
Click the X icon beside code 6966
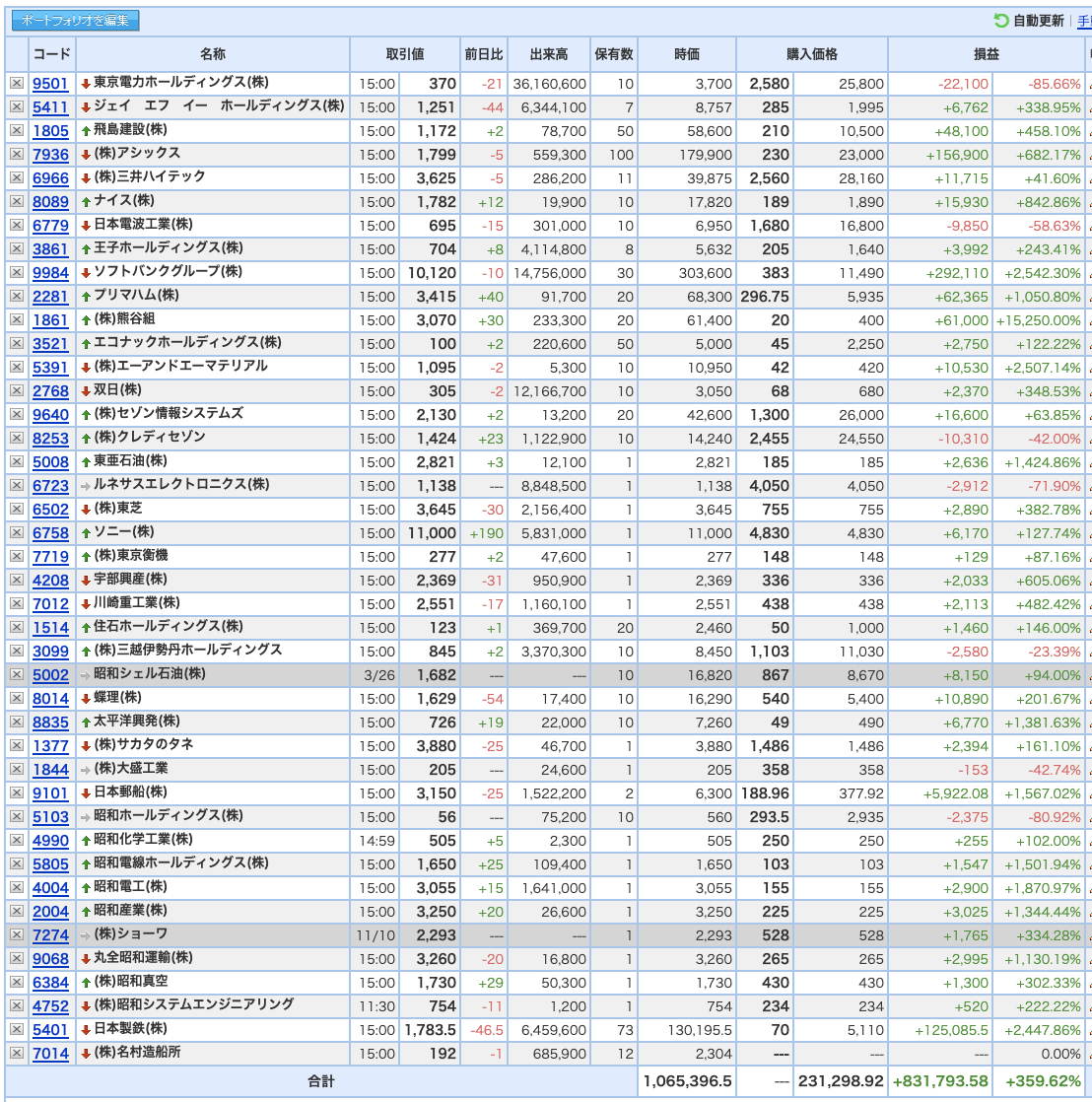click(17, 177)
